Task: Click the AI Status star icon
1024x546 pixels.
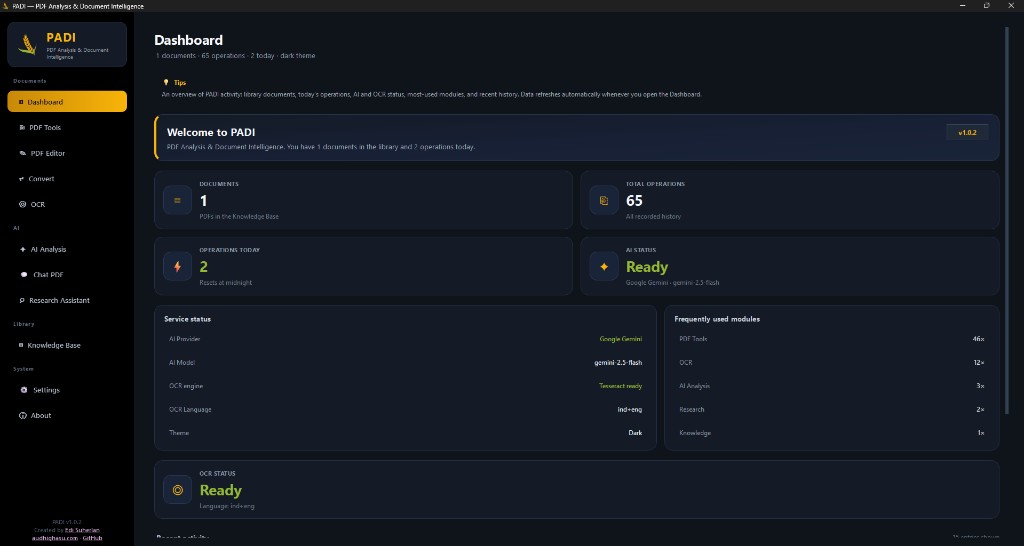Action: coord(603,266)
